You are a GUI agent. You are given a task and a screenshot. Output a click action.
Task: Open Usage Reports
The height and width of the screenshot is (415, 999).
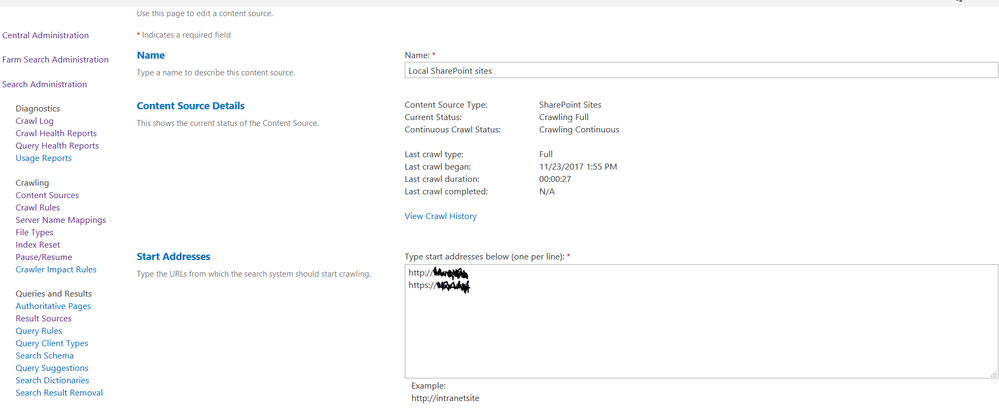click(x=43, y=158)
